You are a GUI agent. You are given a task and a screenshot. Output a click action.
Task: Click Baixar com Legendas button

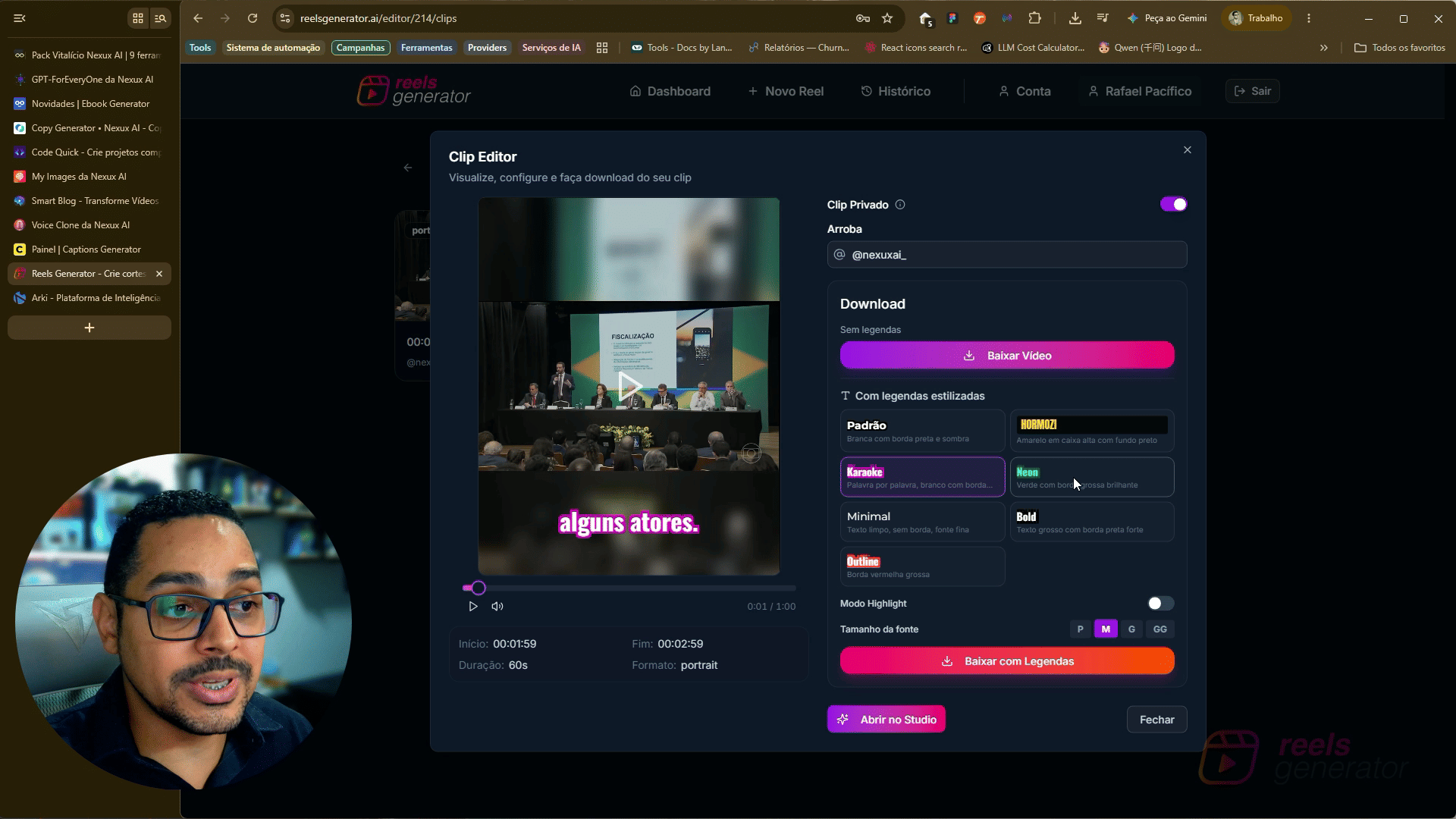(1007, 661)
